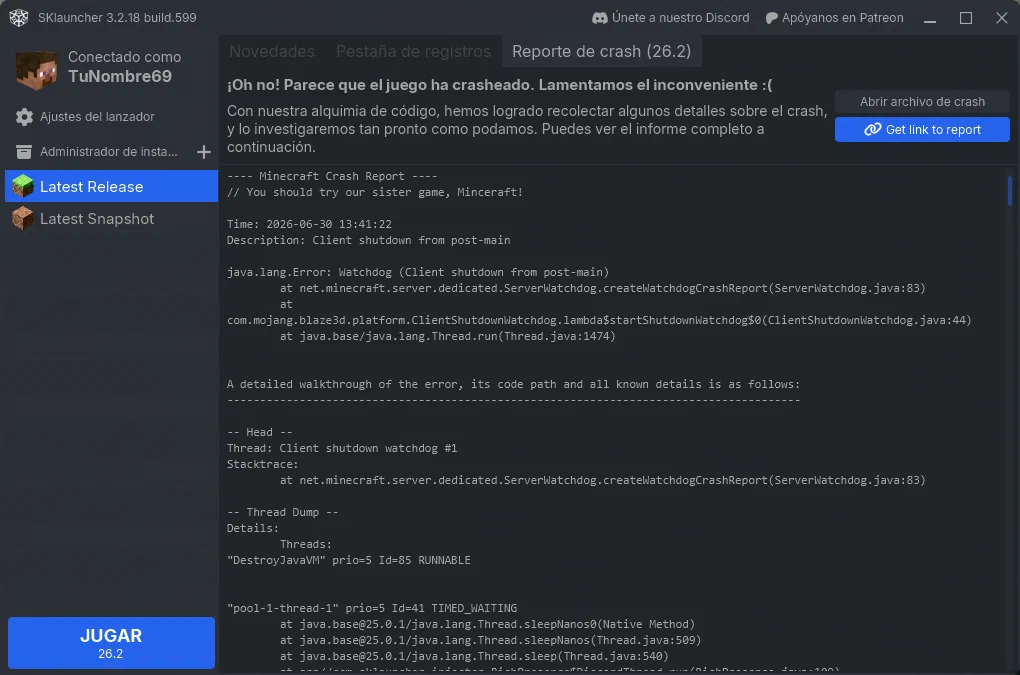Click 'Description: Client shutdown from post-main' line

click(368, 240)
